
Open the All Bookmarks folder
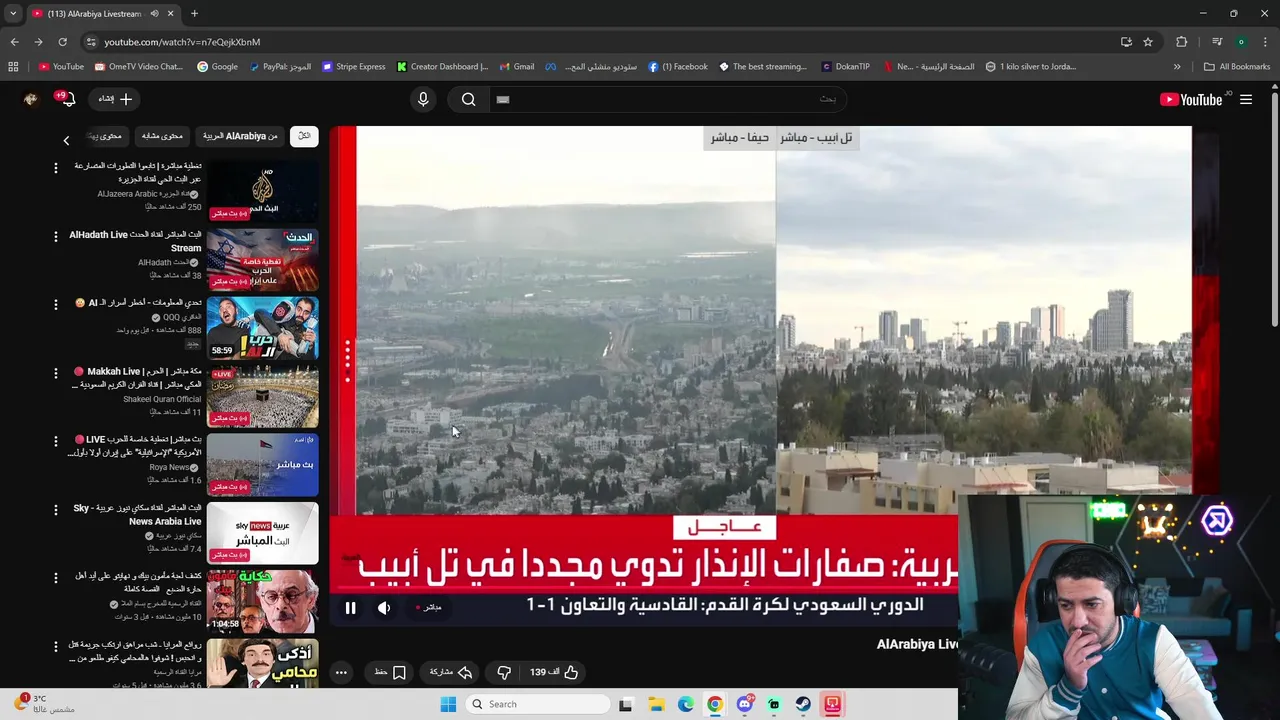[1236, 67]
